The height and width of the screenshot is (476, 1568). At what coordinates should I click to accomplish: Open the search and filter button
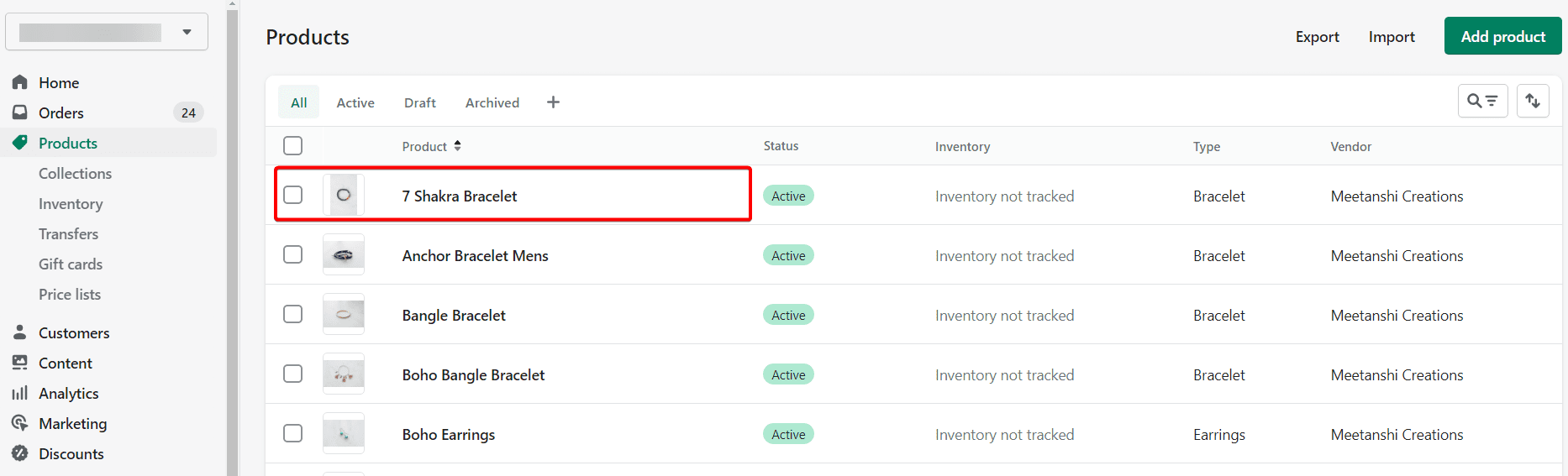(1482, 101)
